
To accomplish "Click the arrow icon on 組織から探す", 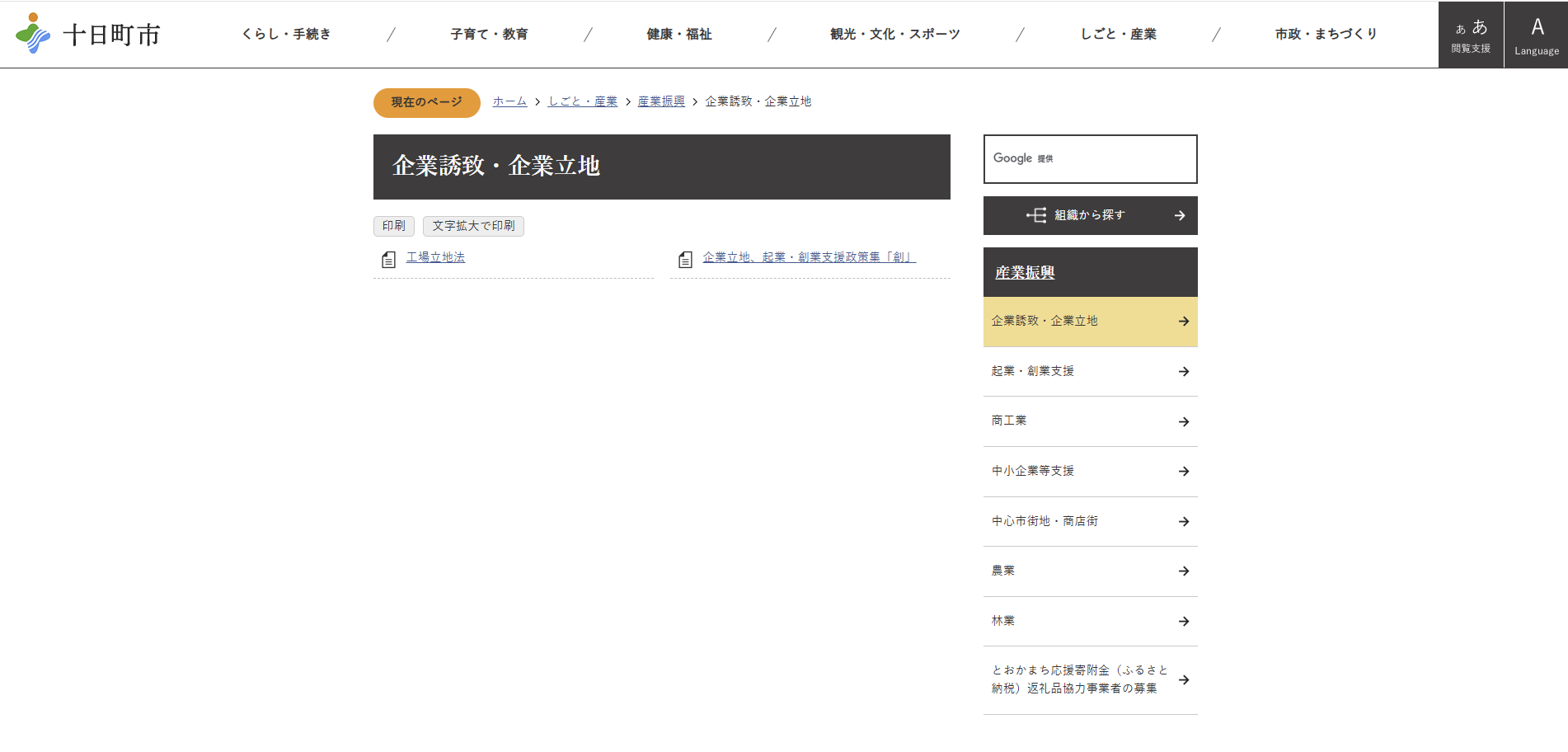I will [x=1180, y=215].
